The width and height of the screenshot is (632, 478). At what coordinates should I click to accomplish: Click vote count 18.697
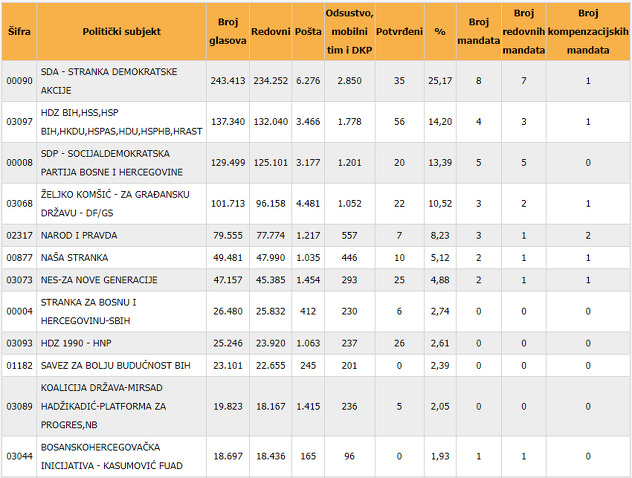[x=228, y=457]
